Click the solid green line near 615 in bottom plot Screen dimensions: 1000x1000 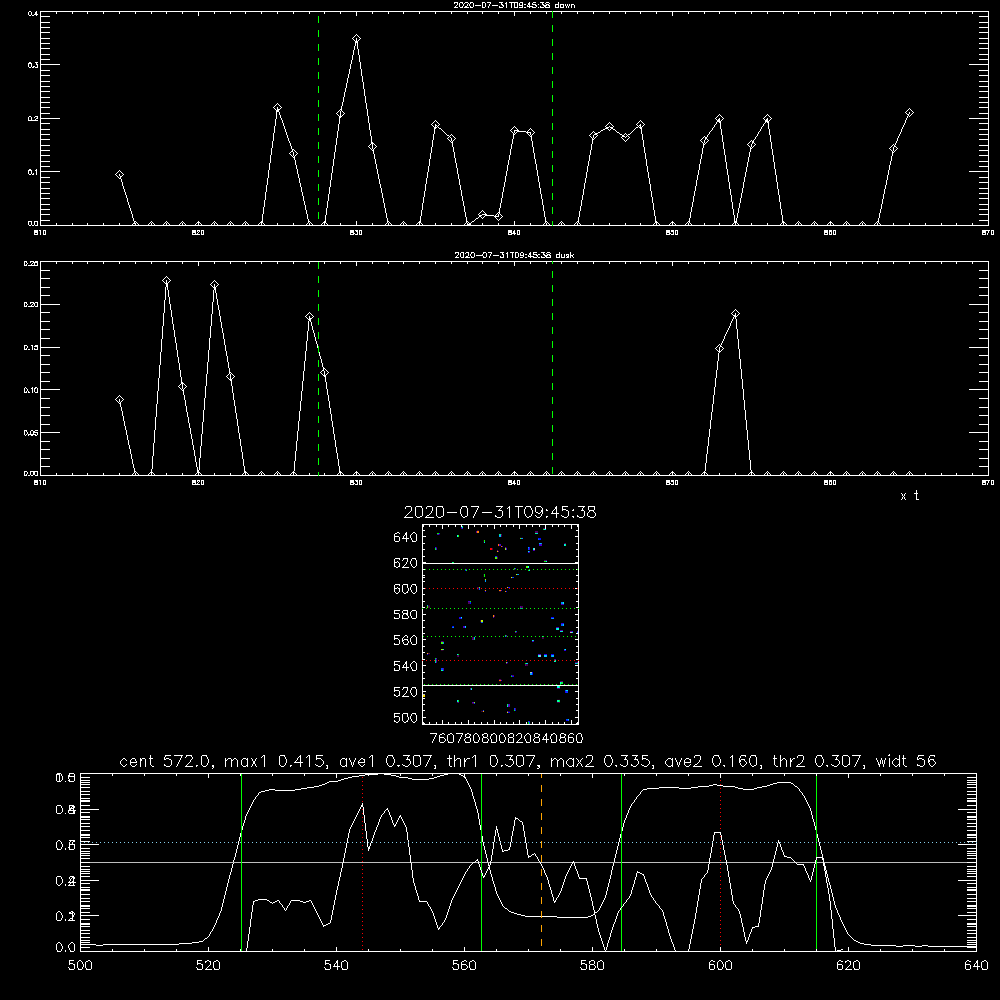pyautogui.click(x=816, y=861)
